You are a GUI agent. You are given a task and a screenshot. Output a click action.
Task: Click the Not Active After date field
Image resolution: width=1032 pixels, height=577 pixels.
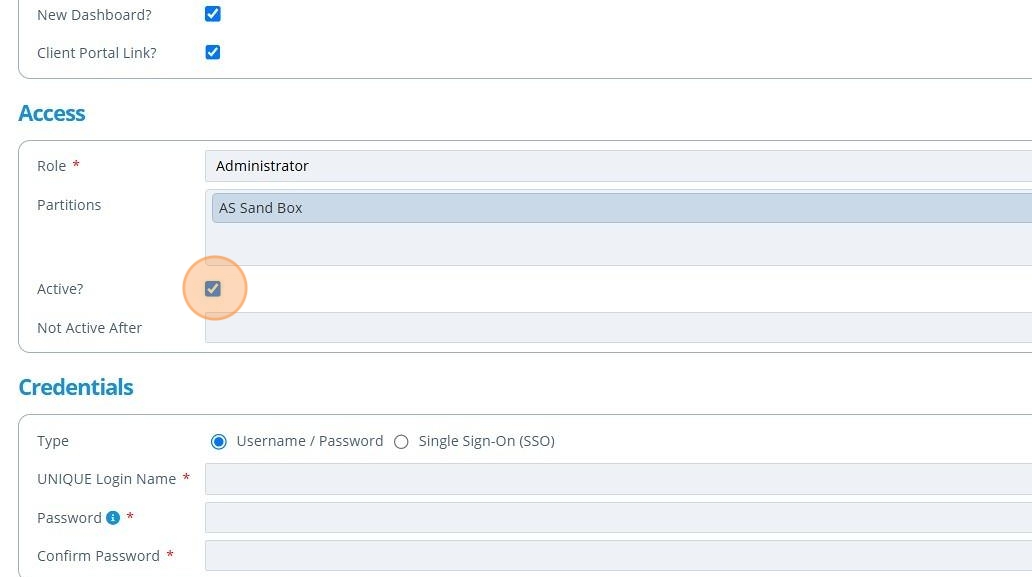618,328
